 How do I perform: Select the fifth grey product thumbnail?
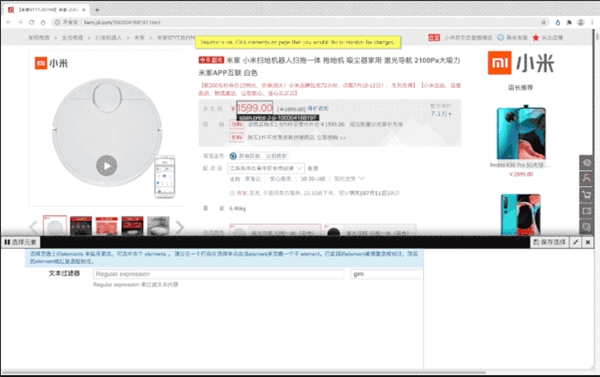point(158,226)
